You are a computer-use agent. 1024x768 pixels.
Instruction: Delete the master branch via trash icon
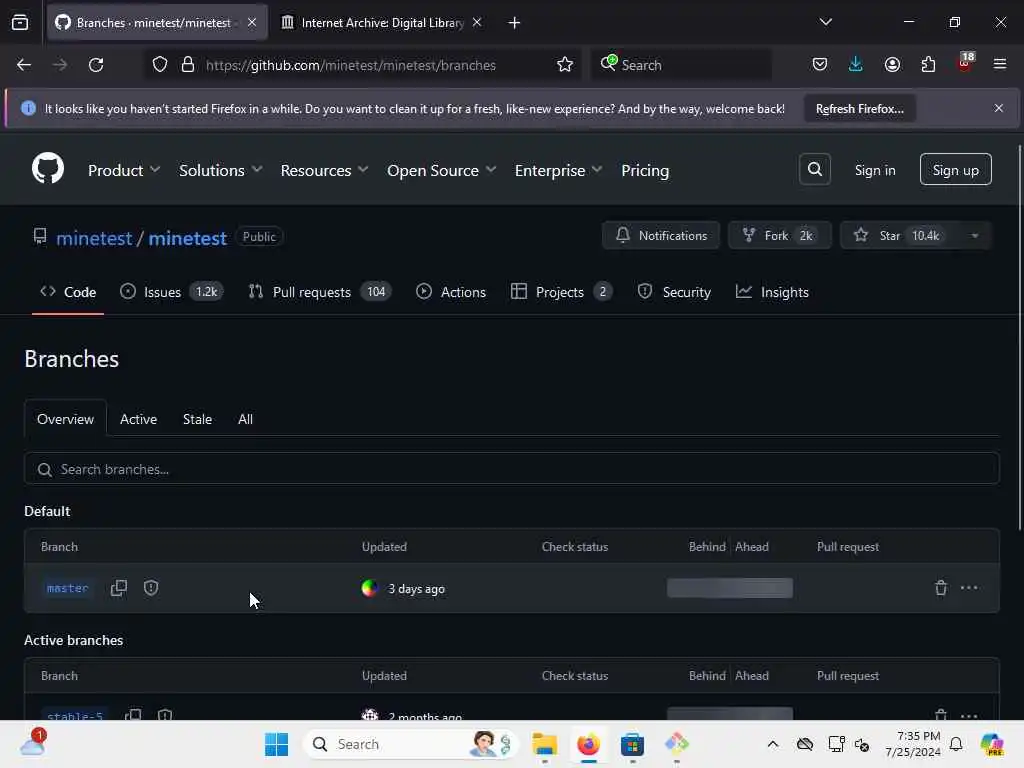coord(940,588)
